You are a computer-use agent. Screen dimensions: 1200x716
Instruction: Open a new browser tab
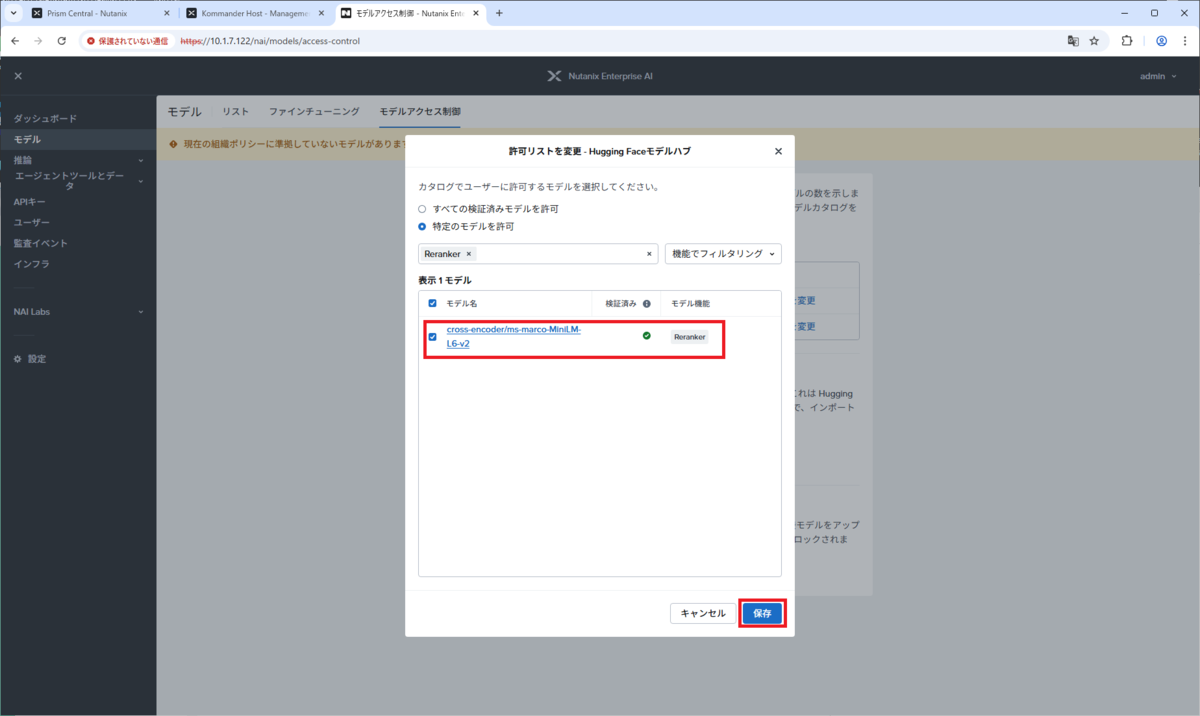coord(499,13)
